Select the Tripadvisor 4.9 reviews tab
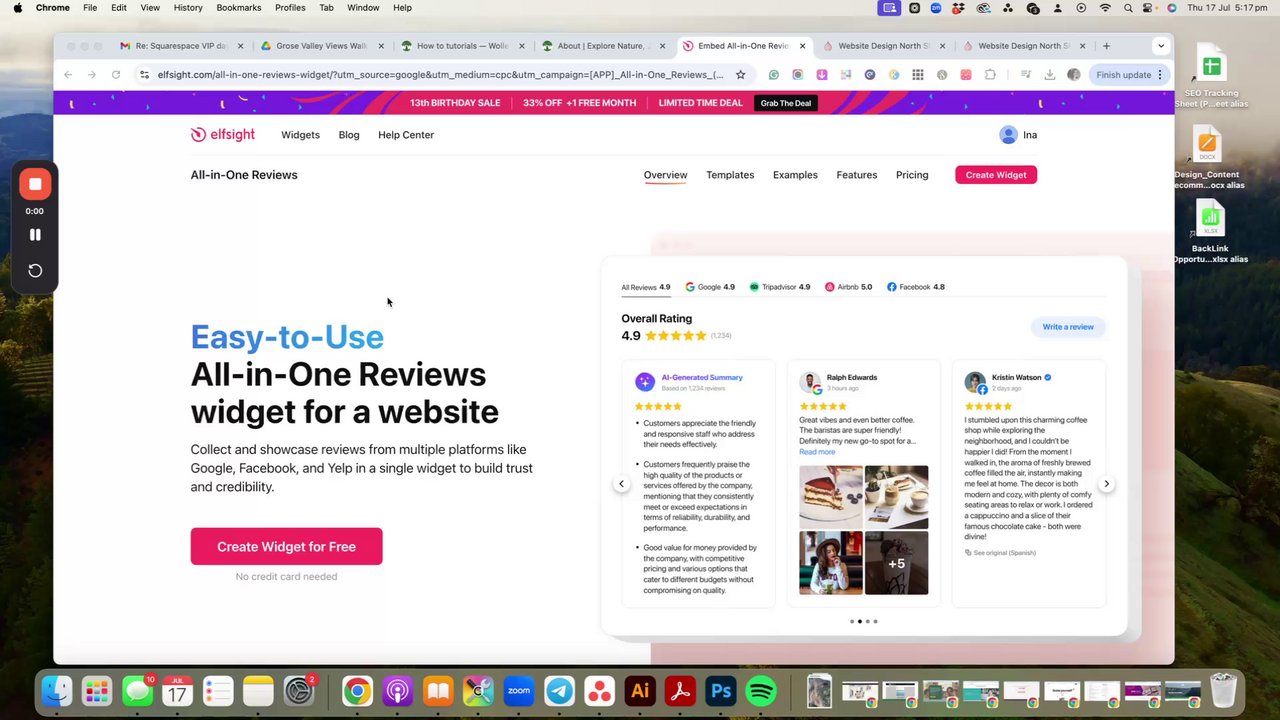Image resolution: width=1280 pixels, height=720 pixels. [780, 287]
